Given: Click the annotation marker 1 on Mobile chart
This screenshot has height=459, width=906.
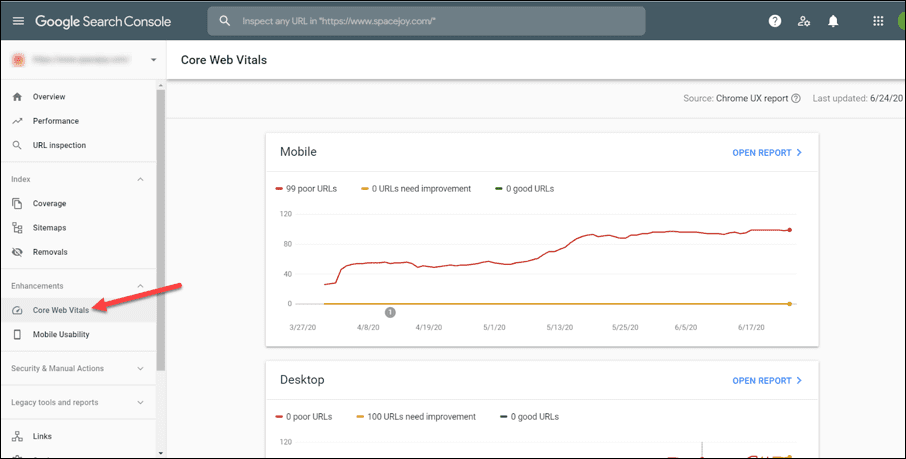Looking at the screenshot, I should [390, 312].
